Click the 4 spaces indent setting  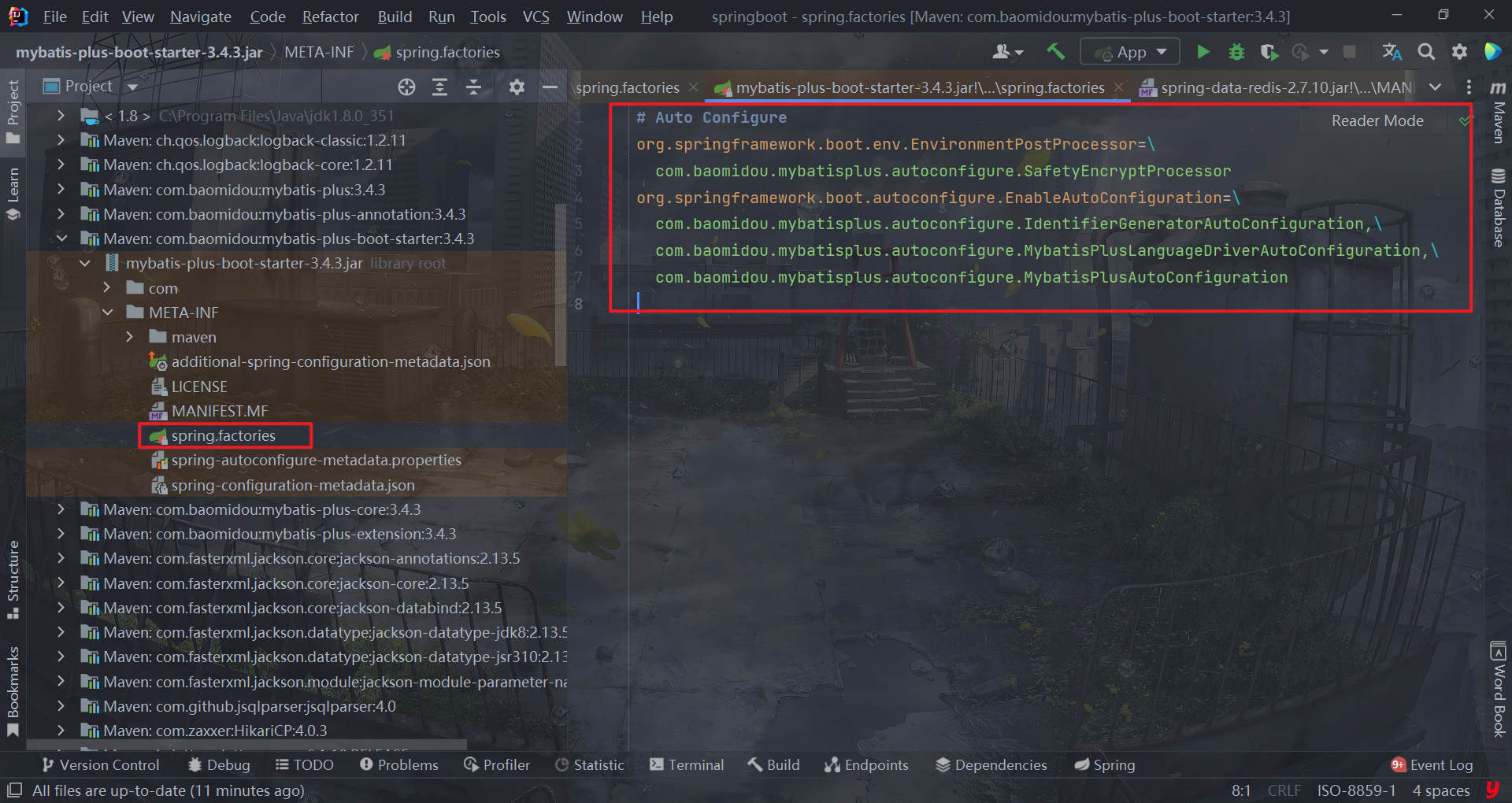pyautogui.click(x=1441, y=790)
